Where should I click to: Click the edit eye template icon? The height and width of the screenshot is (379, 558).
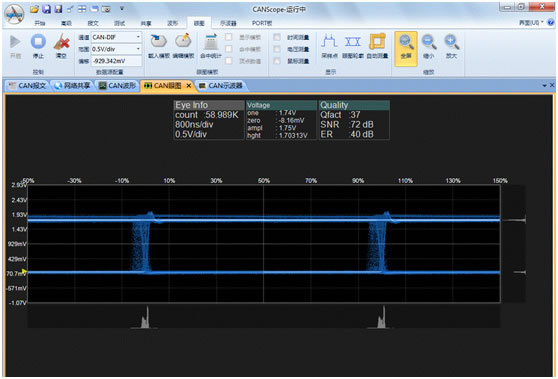(183, 41)
